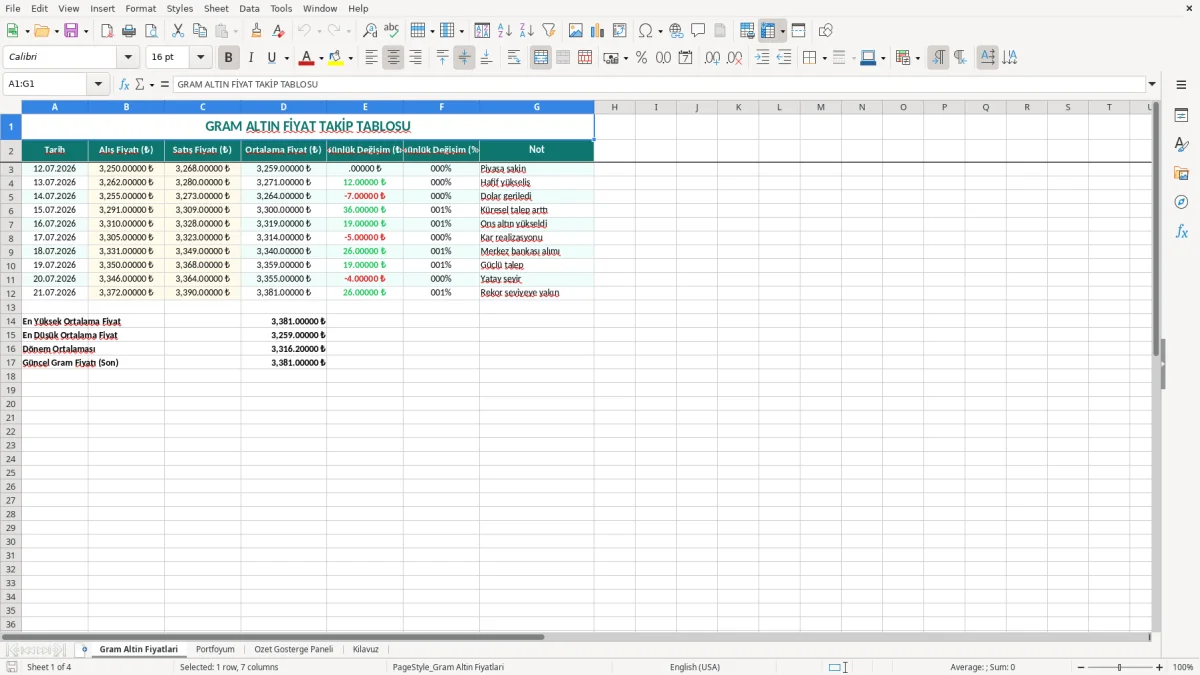Screen dimensions: 1200x675
Task: Open the Format menu
Action: [x=140, y=8]
